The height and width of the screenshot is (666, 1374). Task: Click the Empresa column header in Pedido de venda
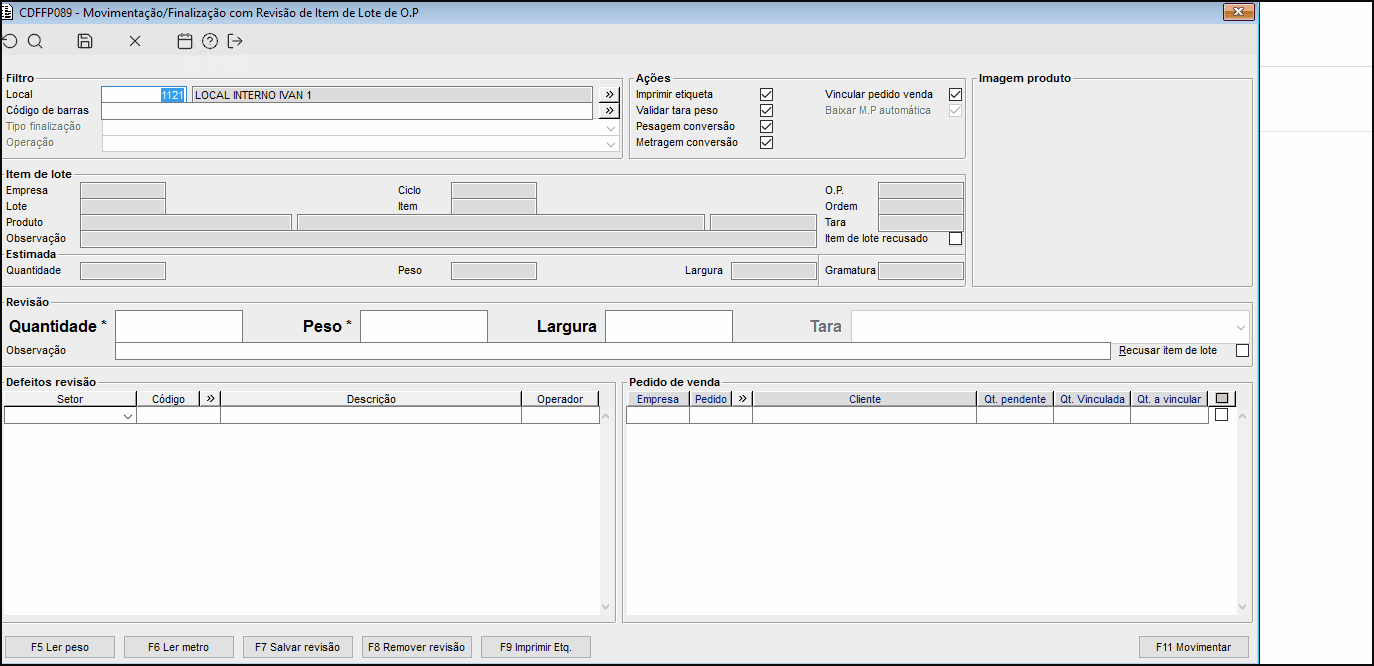click(x=658, y=399)
